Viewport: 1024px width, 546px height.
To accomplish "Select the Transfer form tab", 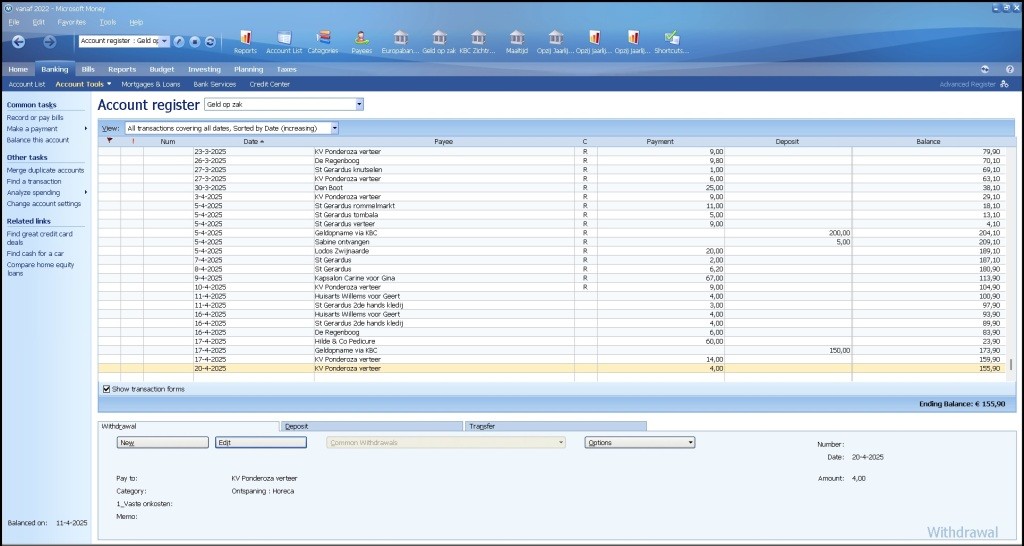I will tap(555, 426).
